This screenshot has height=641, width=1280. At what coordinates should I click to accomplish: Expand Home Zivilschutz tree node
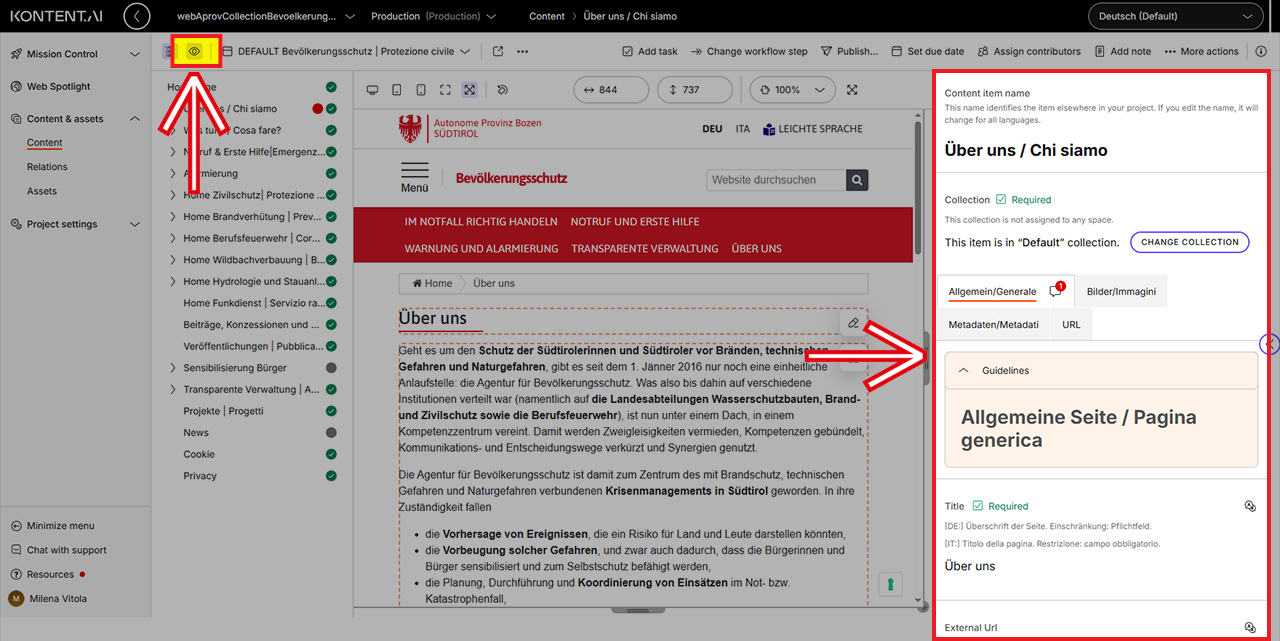click(173, 195)
